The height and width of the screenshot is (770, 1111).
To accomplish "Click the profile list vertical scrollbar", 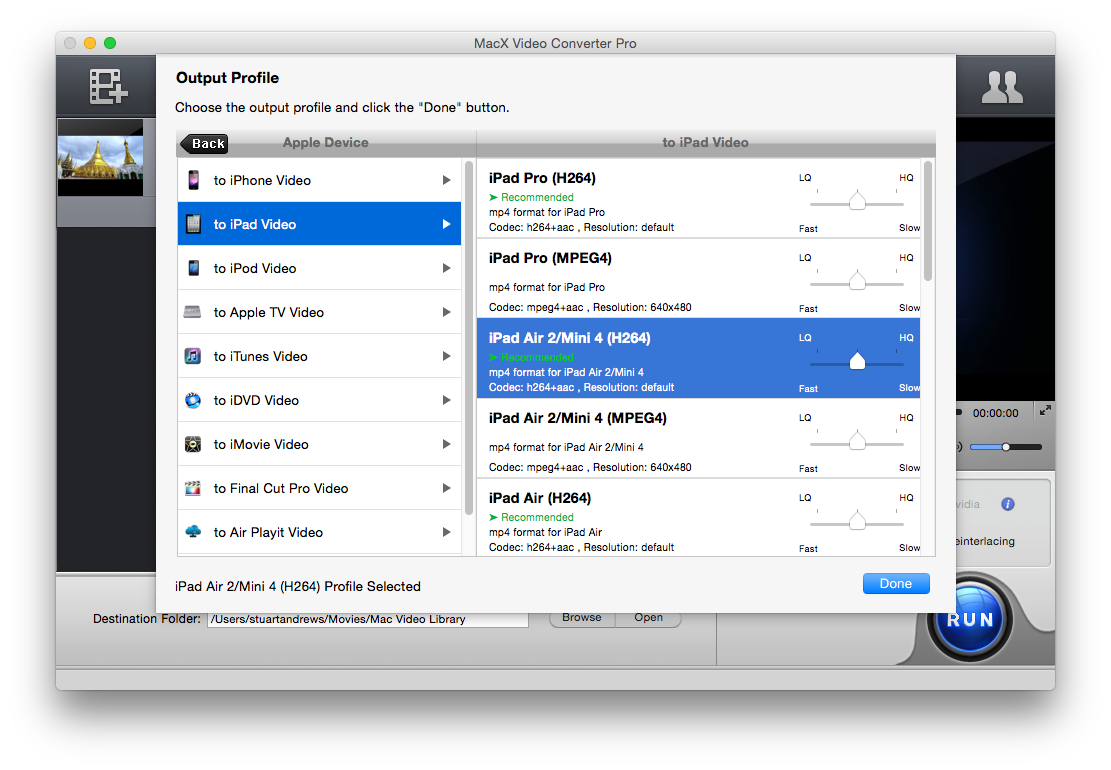I will pyautogui.click(x=927, y=221).
